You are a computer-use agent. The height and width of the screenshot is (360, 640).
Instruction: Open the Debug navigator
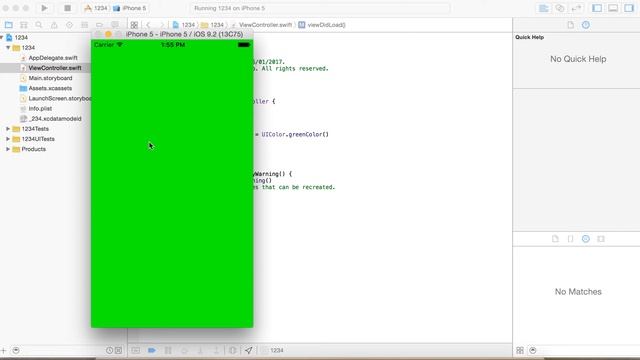(x=84, y=25)
